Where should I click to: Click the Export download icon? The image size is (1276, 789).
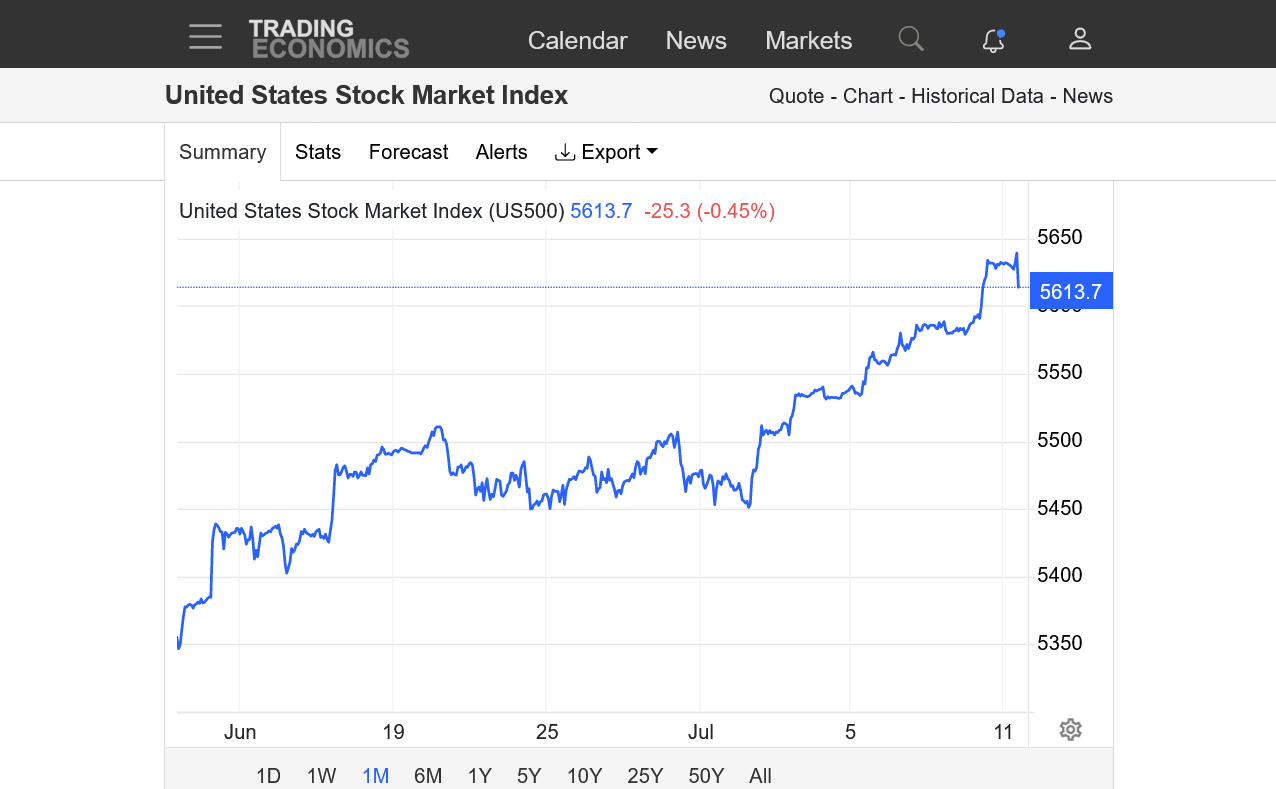click(565, 152)
